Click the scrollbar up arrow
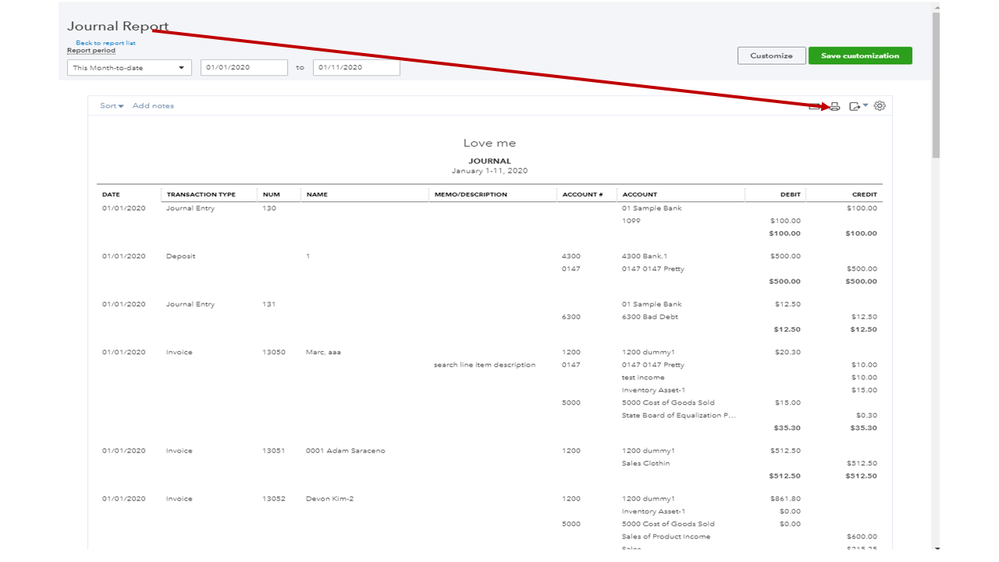The height and width of the screenshot is (562, 999). [x=936, y=8]
